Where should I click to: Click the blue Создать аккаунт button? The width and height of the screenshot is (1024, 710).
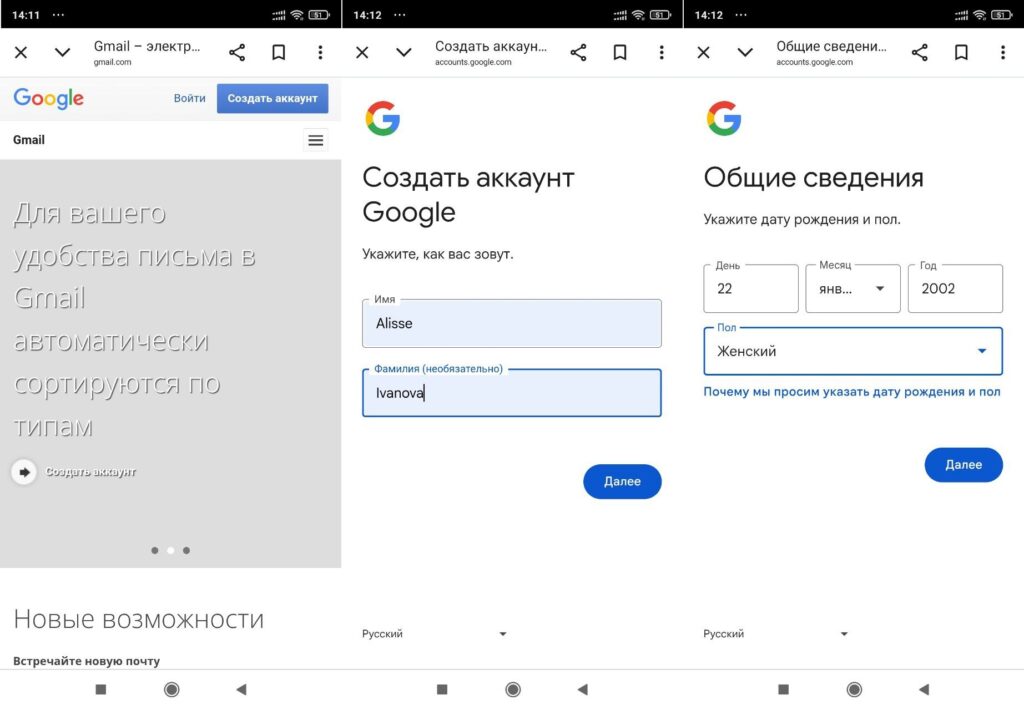pos(272,98)
